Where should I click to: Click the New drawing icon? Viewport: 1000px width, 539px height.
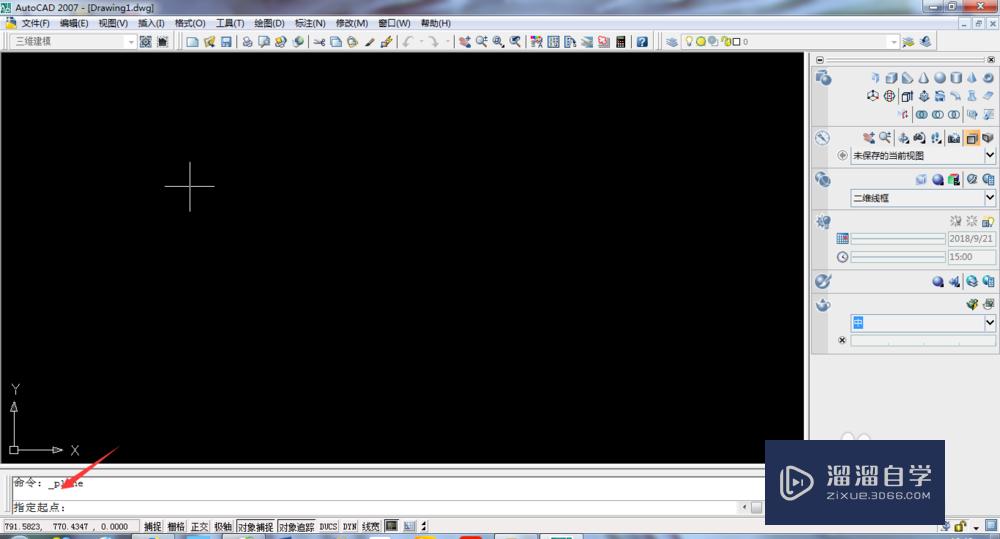(x=192, y=41)
